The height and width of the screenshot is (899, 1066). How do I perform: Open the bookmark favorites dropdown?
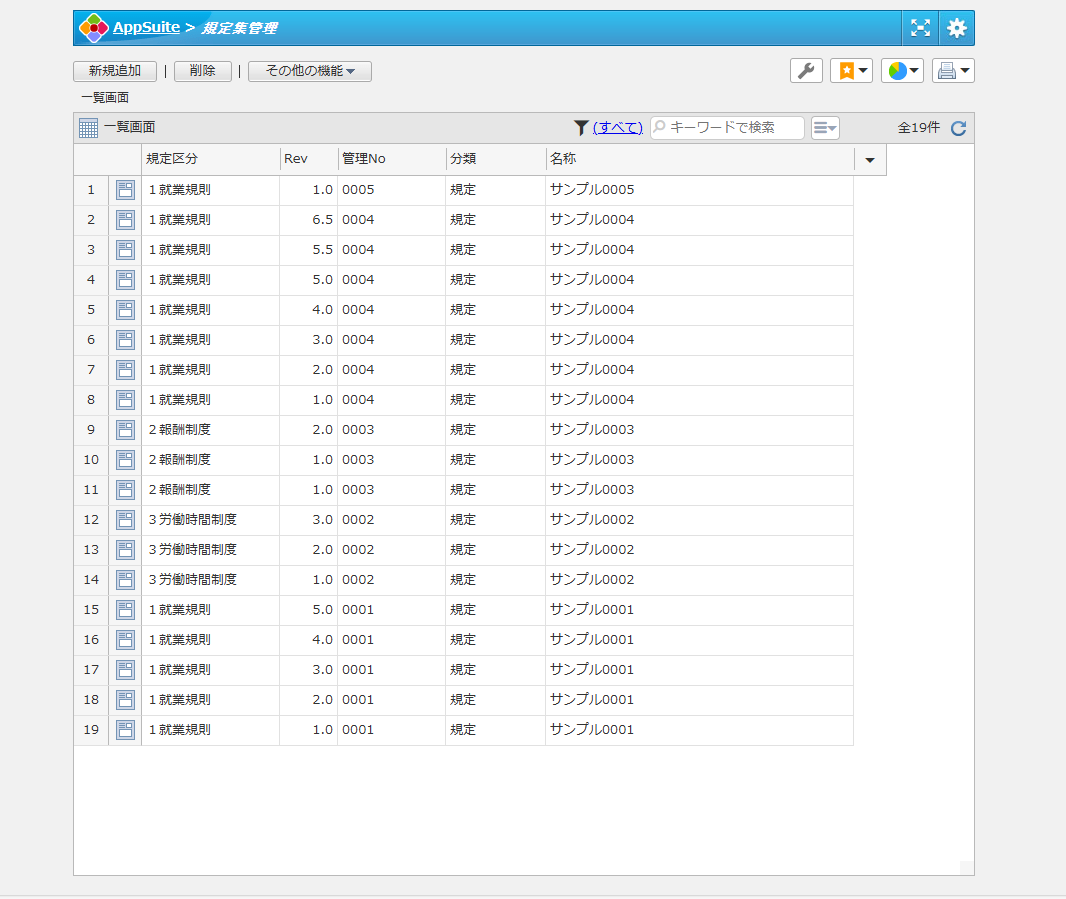coord(851,71)
